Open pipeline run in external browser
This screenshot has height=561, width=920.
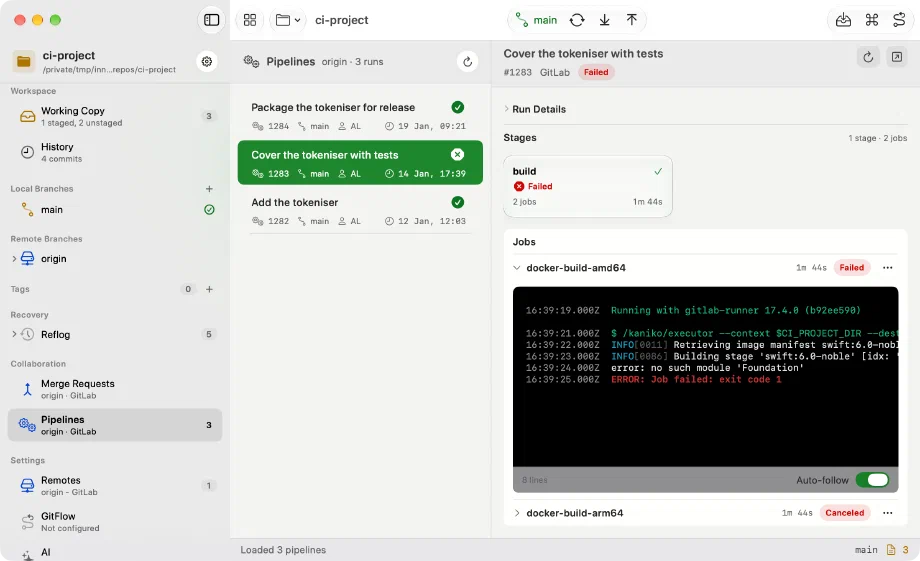897,57
